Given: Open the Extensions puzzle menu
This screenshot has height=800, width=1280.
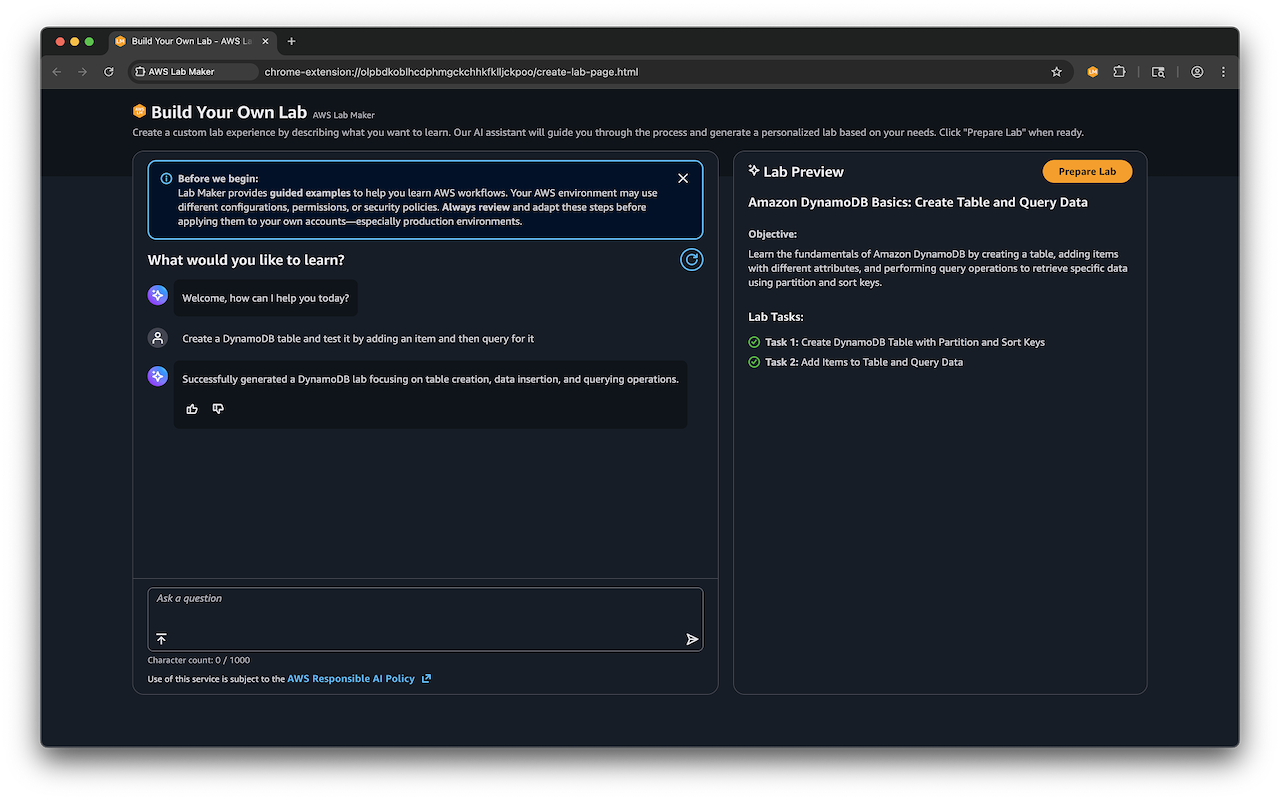Looking at the screenshot, I should coord(1119,72).
